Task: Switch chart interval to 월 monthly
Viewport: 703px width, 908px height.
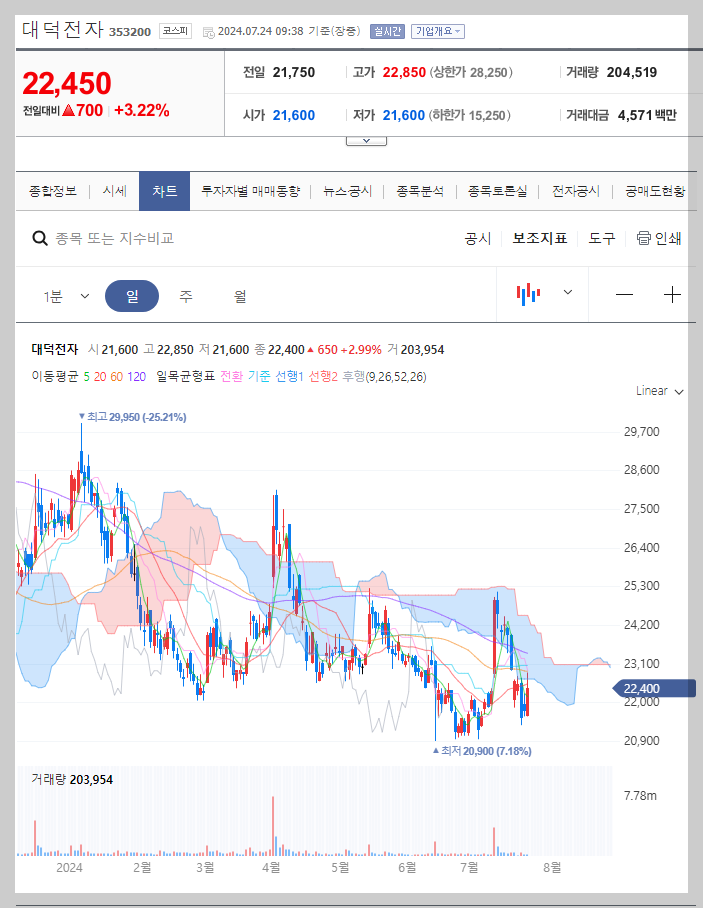Action: click(239, 294)
